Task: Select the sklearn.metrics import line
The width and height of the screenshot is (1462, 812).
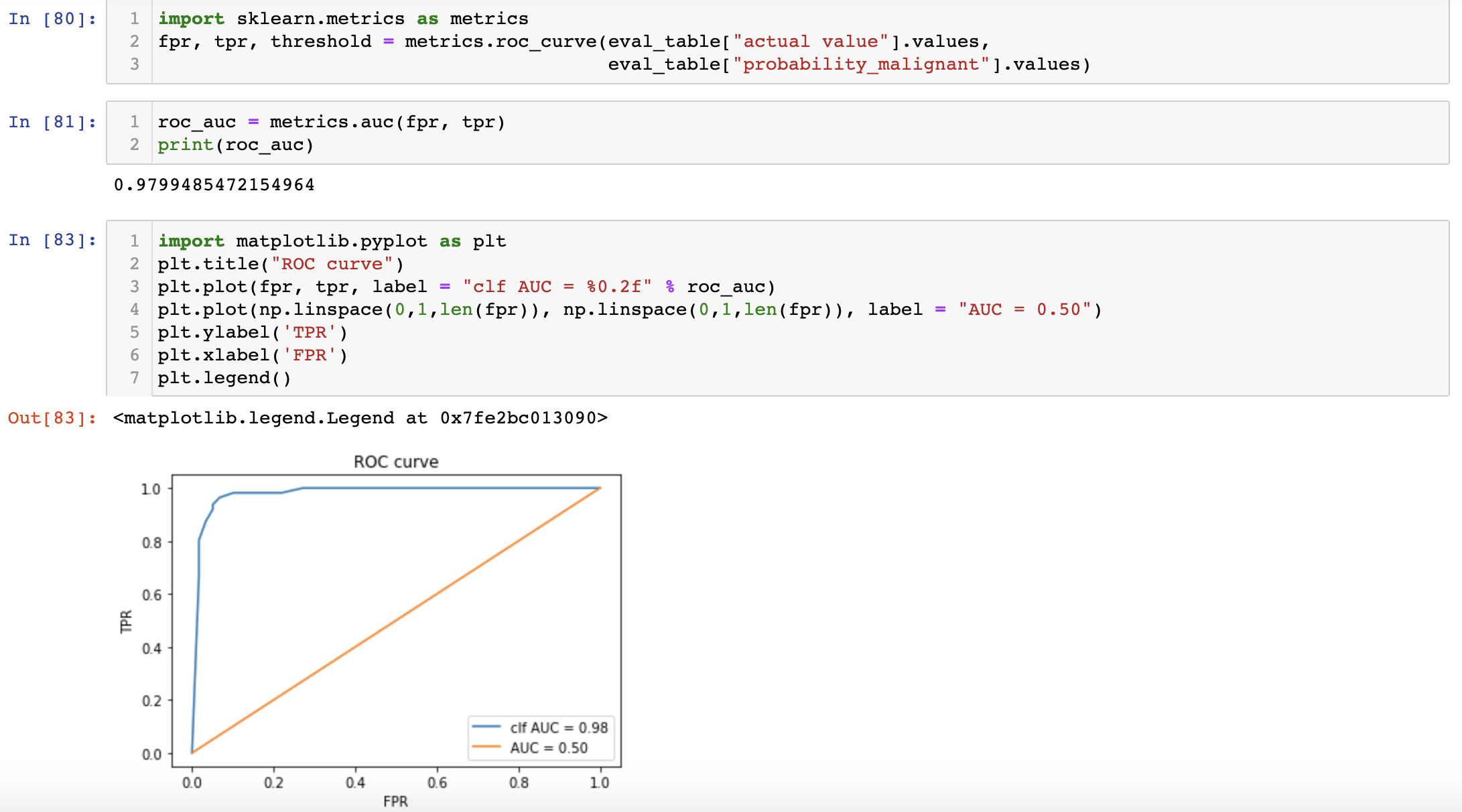Action: click(x=342, y=18)
